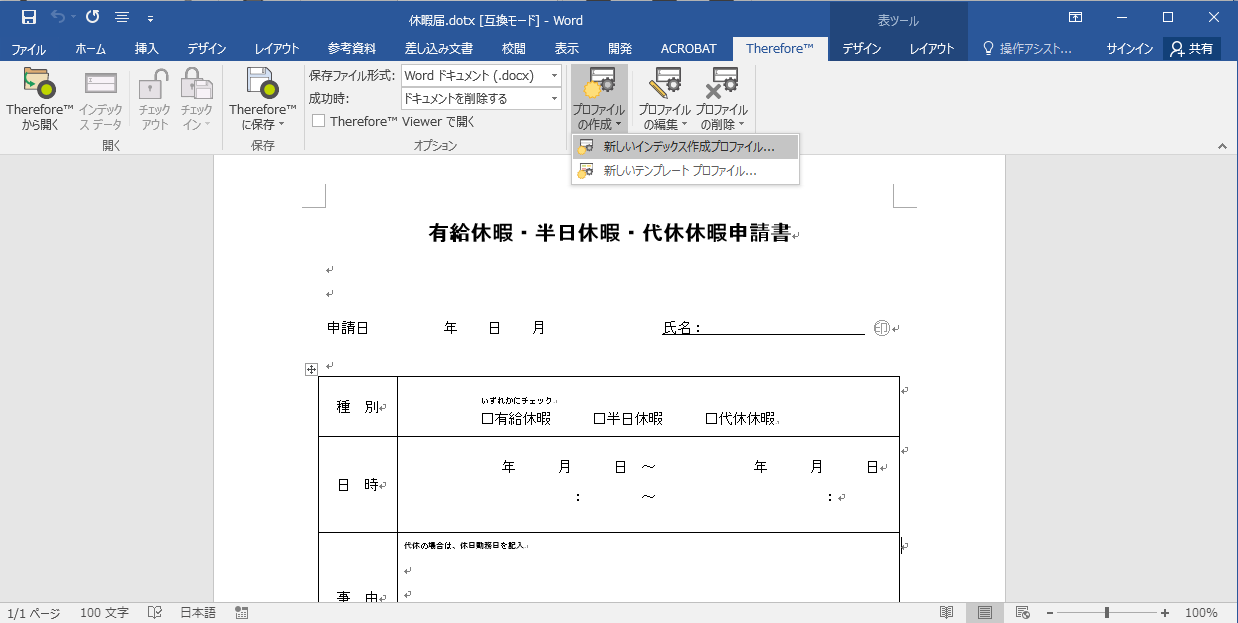
Task: Click the 操作アシスト search box
Action: pos(1028,49)
